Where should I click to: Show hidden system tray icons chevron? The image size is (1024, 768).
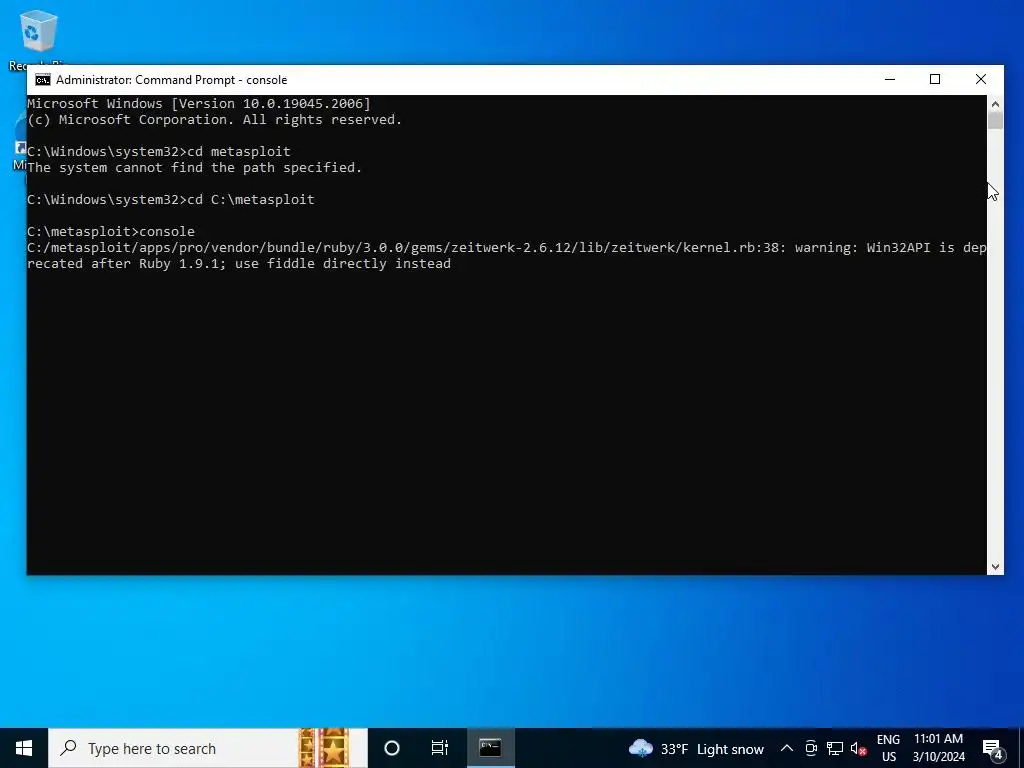tap(786, 748)
